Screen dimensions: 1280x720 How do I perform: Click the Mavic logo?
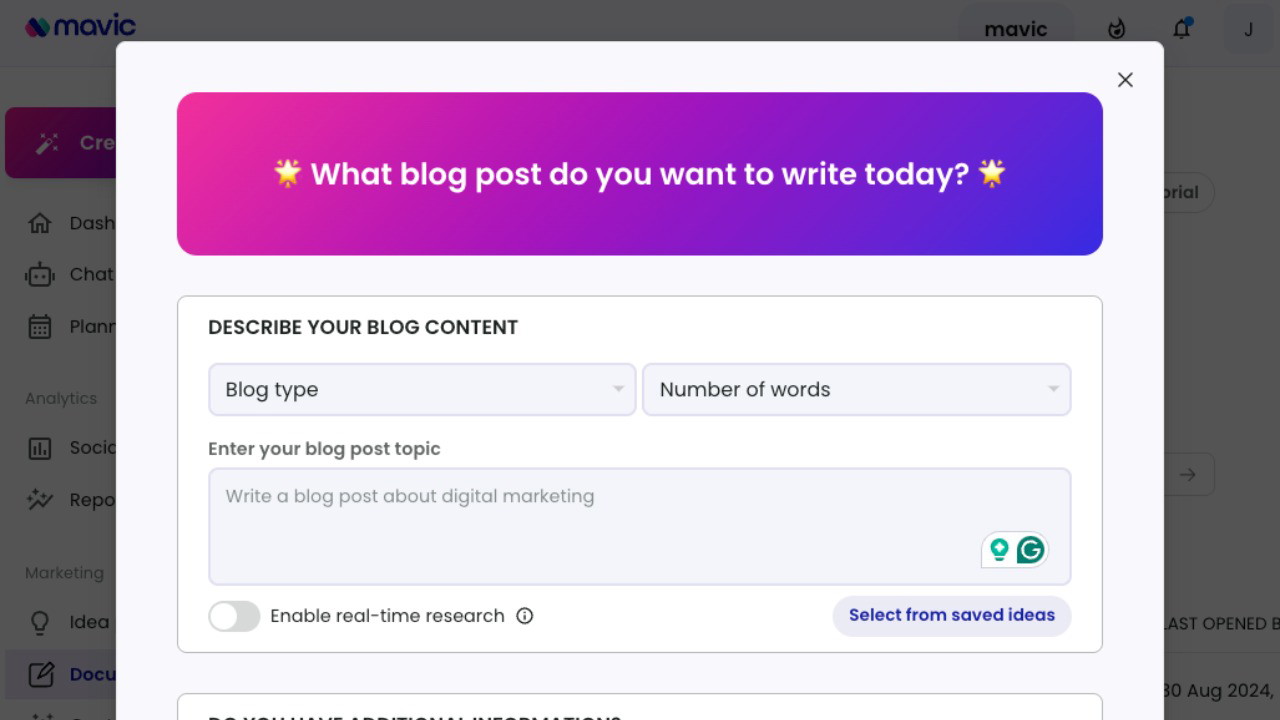80,27
